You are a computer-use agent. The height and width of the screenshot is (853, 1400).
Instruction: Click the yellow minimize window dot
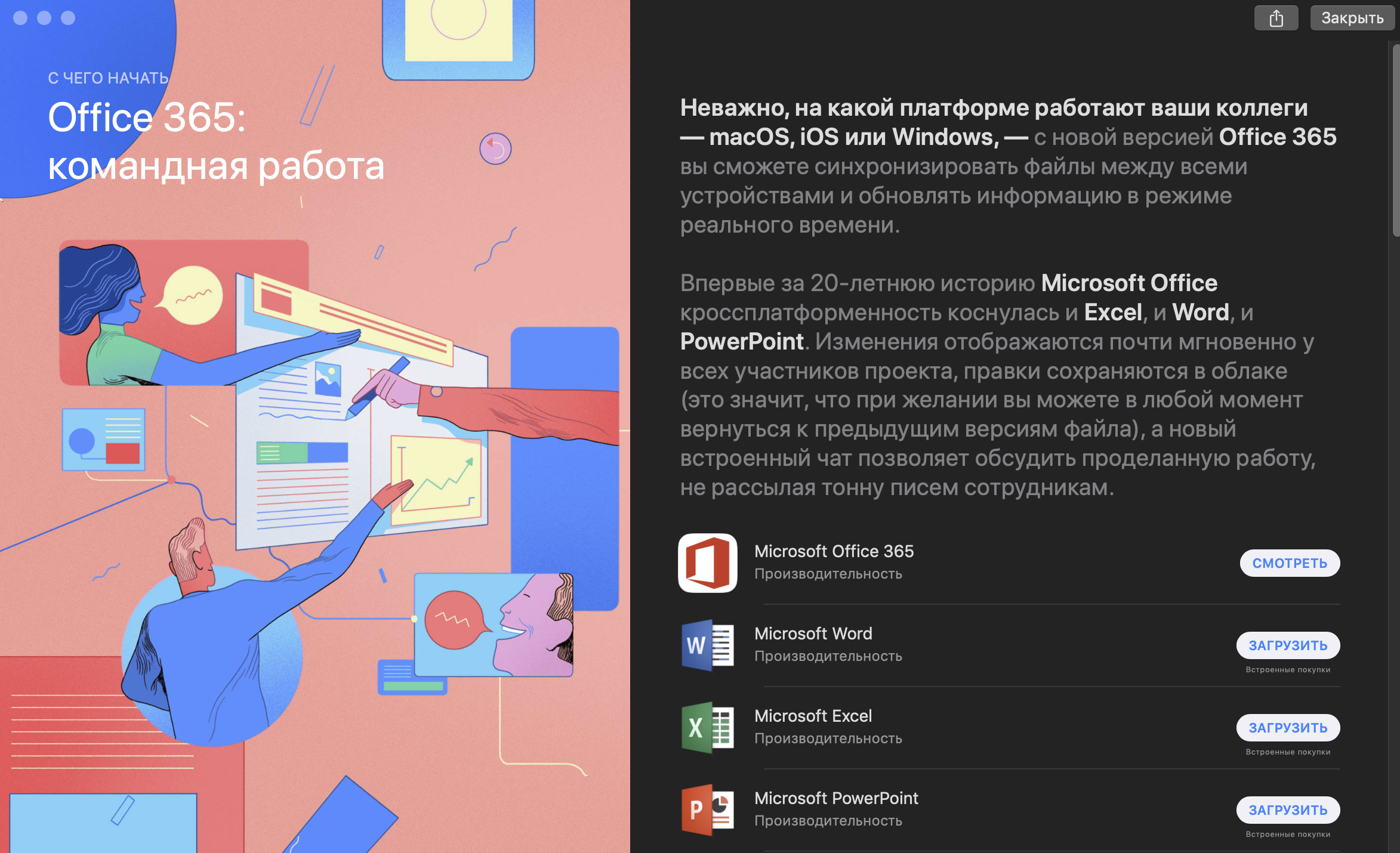tap(44, 18)
